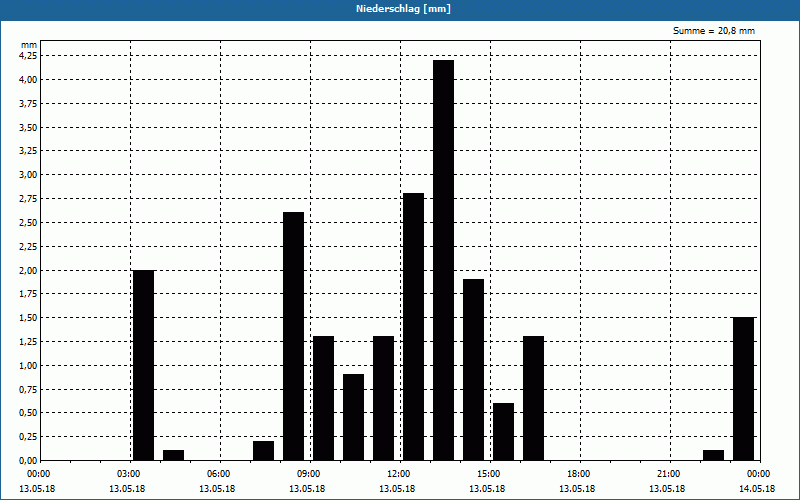Click the y-axis value 1,00

28,366
